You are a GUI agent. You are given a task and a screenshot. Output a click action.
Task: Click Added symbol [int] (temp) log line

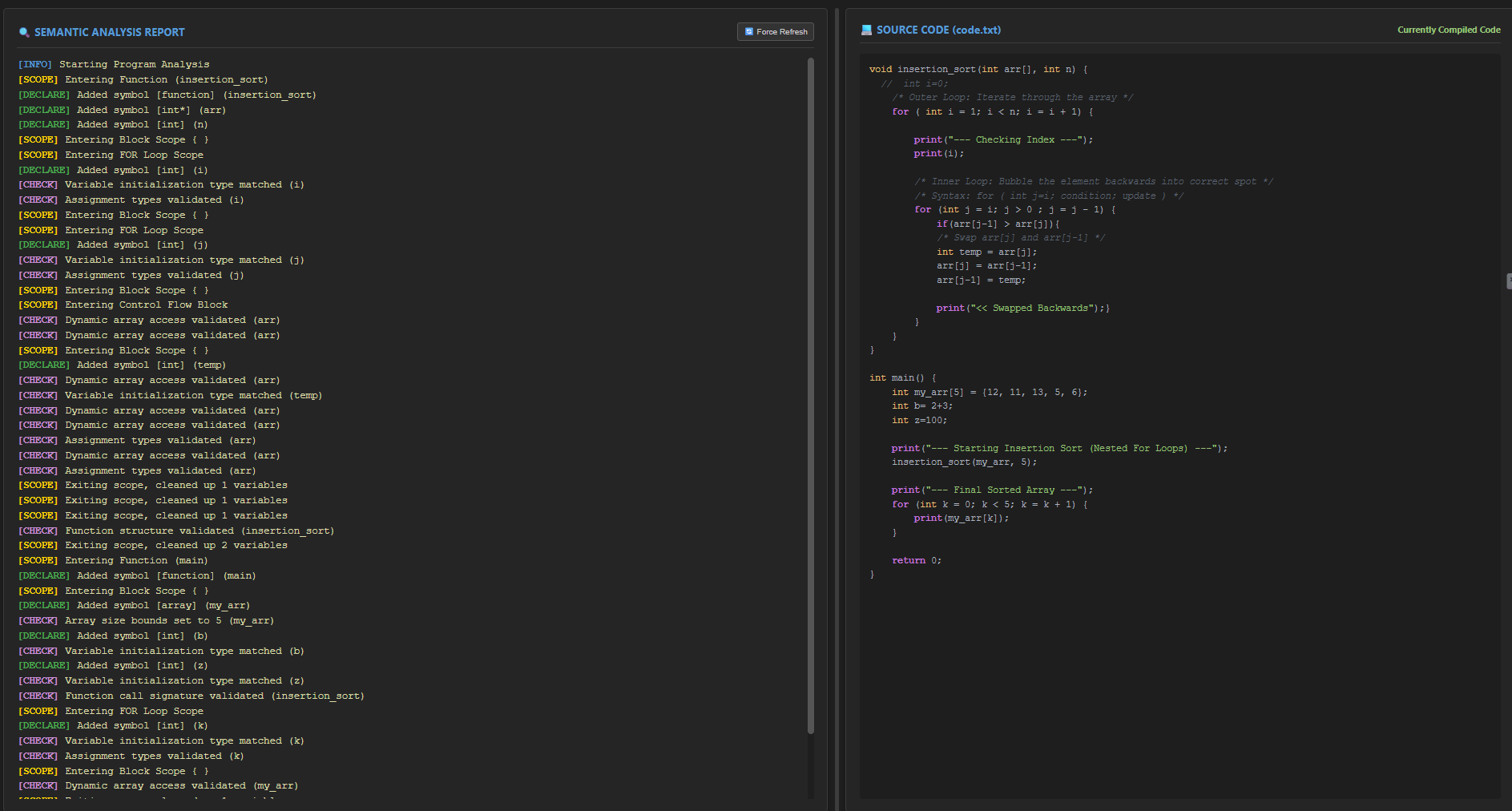pyautogui.click(x=123, y=365)
